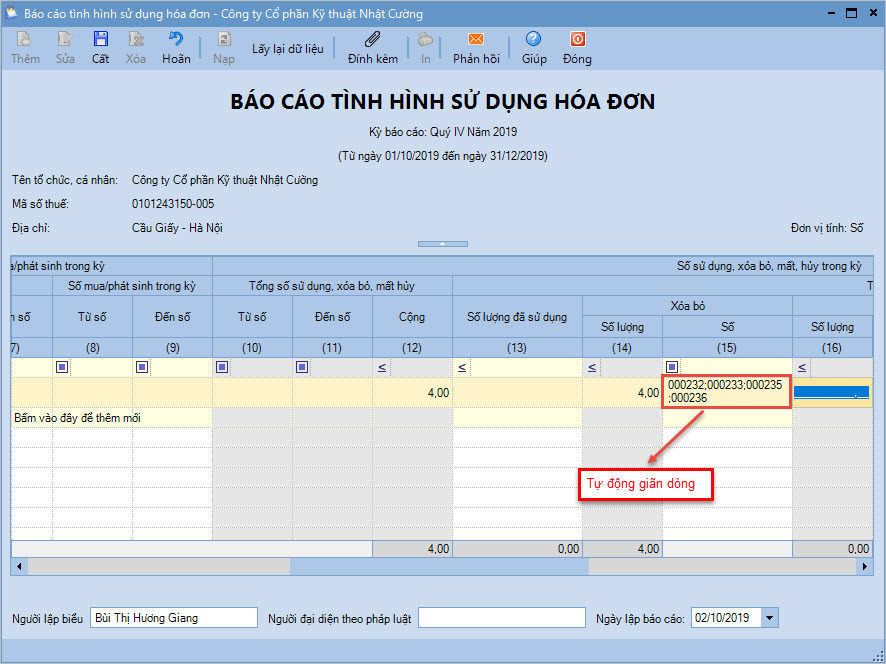This screenshot has width=886, height=664.
Task: Select the cell containing 000232;000233;000235
Action: point(727,391)
